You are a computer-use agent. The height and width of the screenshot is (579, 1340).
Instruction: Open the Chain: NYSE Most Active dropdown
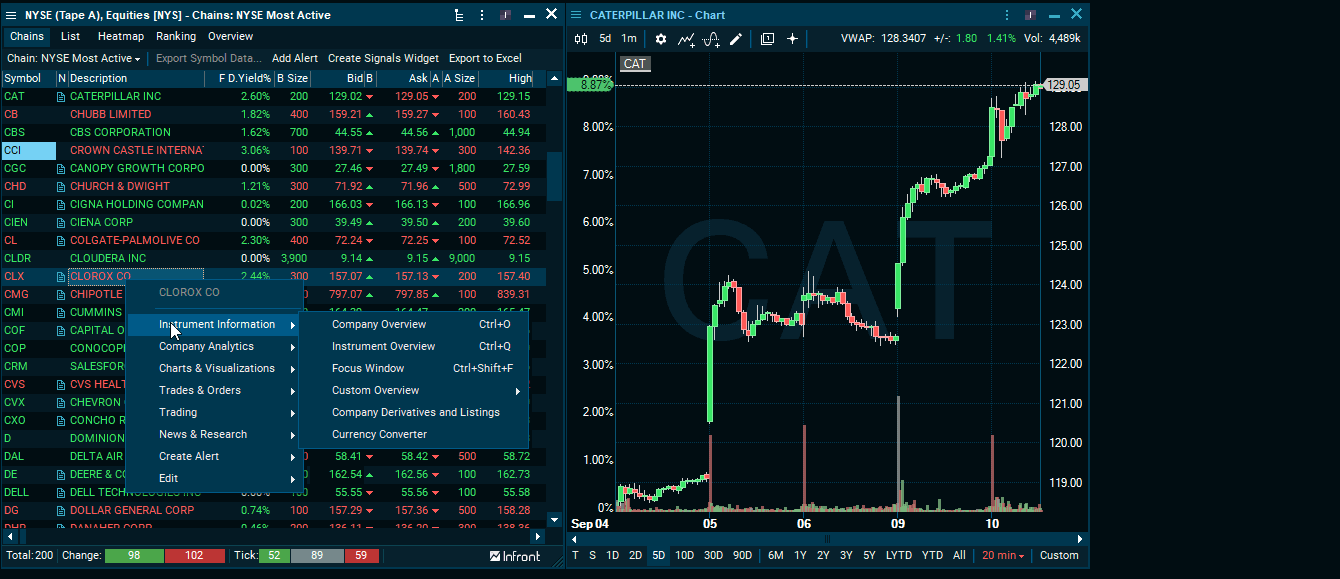pyautogui.click(x=73, y=59)
